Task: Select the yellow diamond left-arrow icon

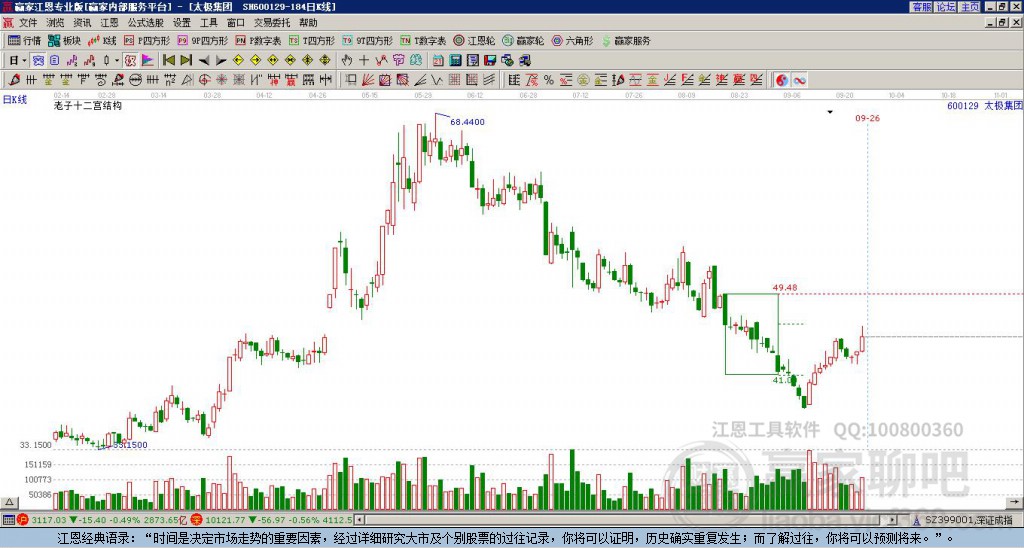Action: [238, 61]
